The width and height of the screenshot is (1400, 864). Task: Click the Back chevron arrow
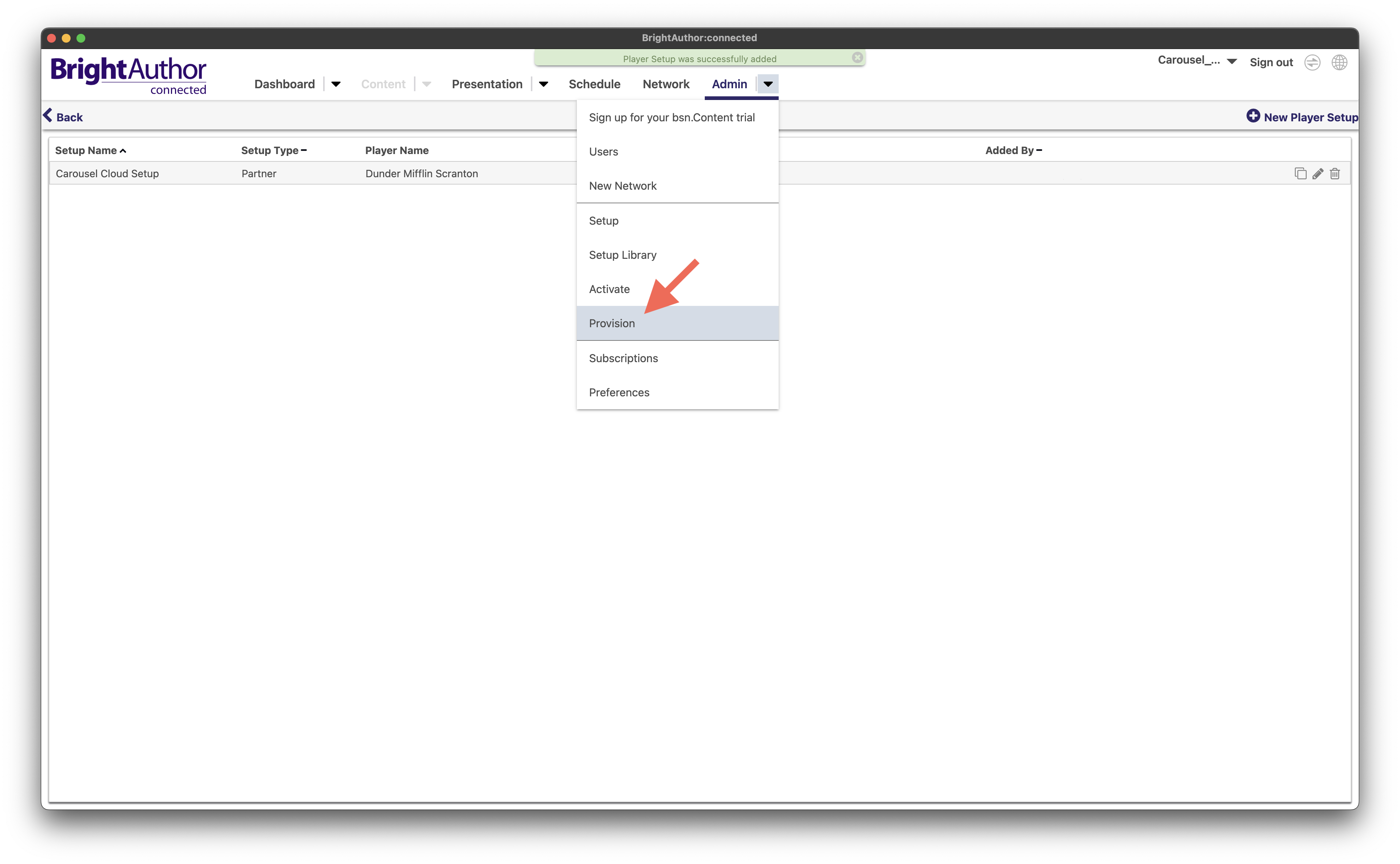[47, 115]
